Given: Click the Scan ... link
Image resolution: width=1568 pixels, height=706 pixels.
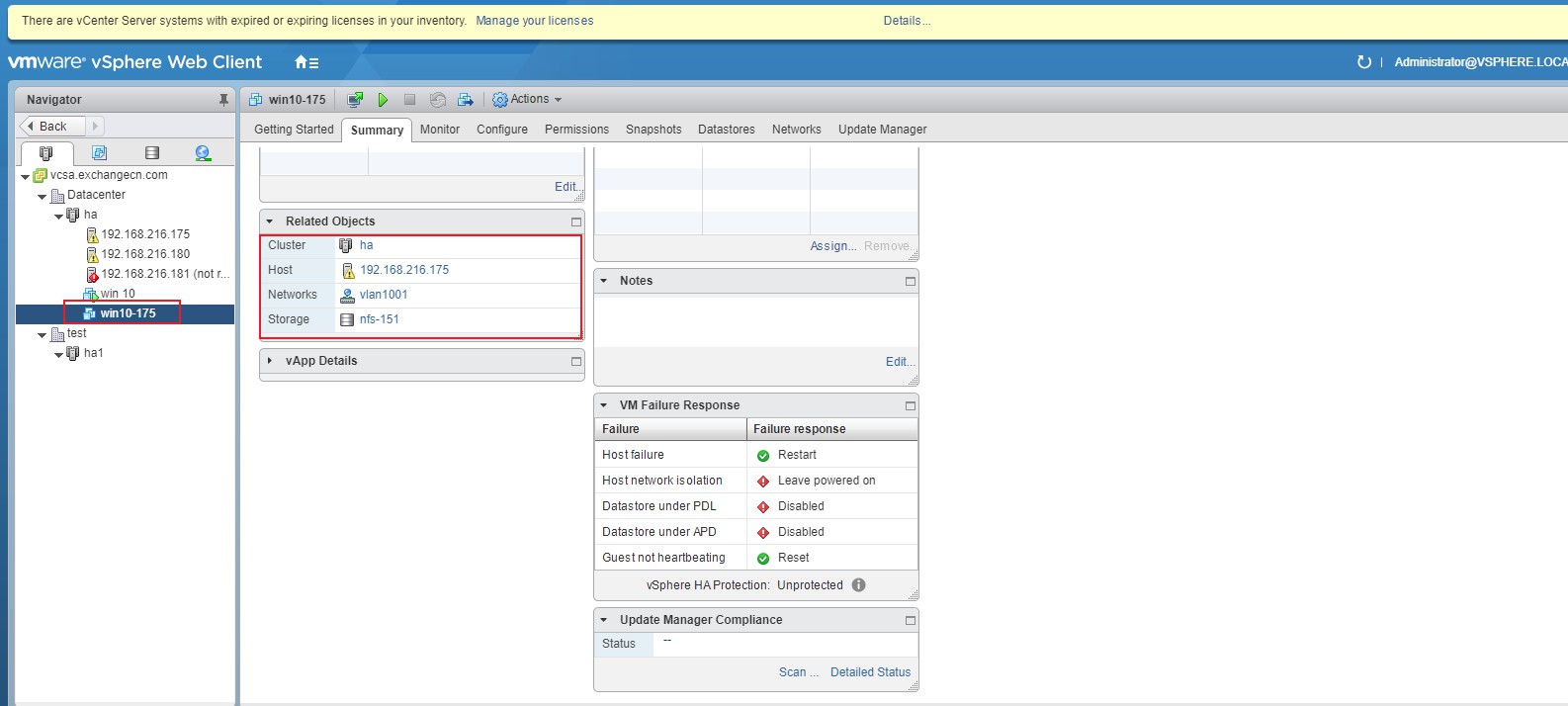Looking at the screenshot, I should 799,672.
